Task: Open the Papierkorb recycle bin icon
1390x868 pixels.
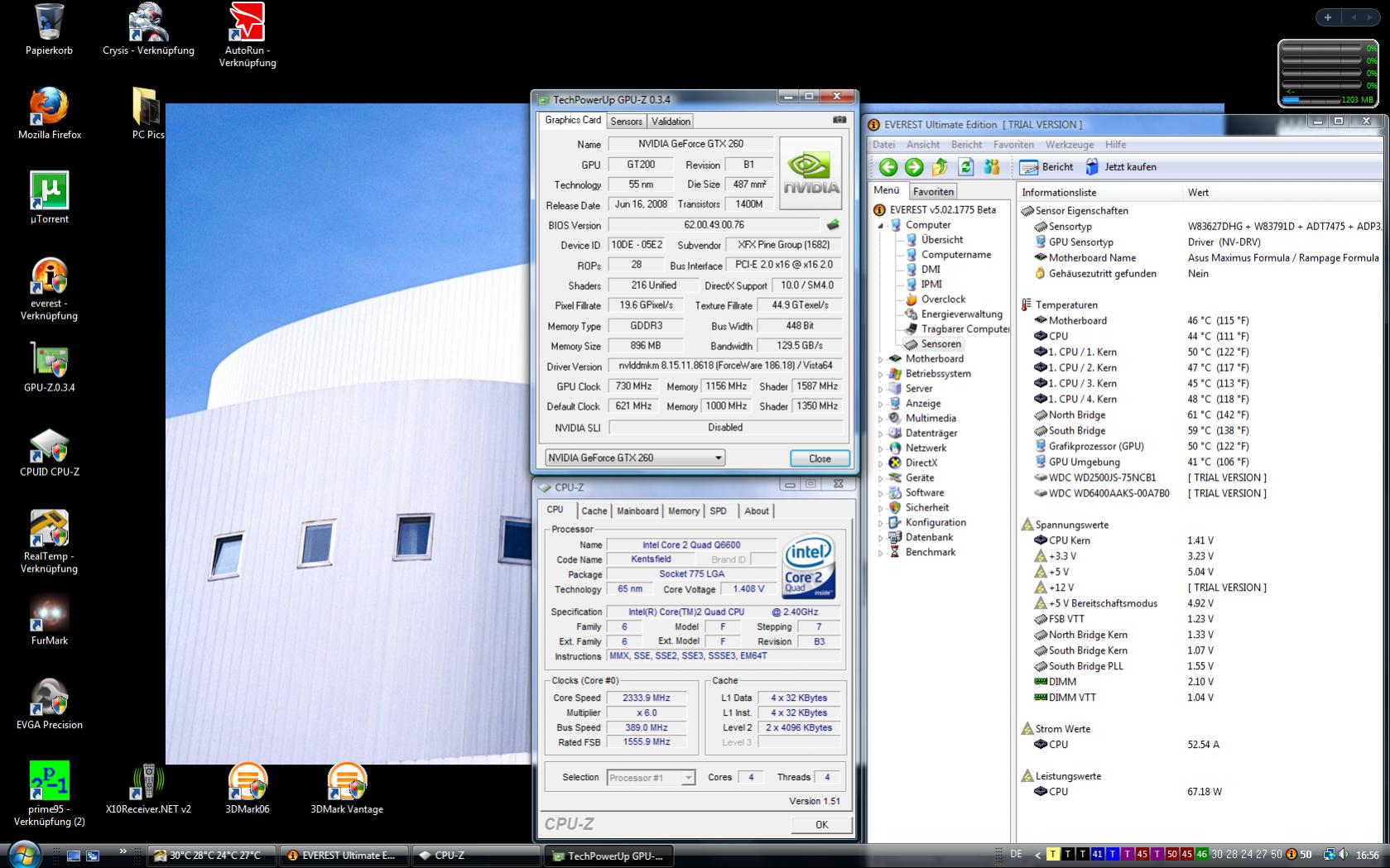Action: [49, 31]
